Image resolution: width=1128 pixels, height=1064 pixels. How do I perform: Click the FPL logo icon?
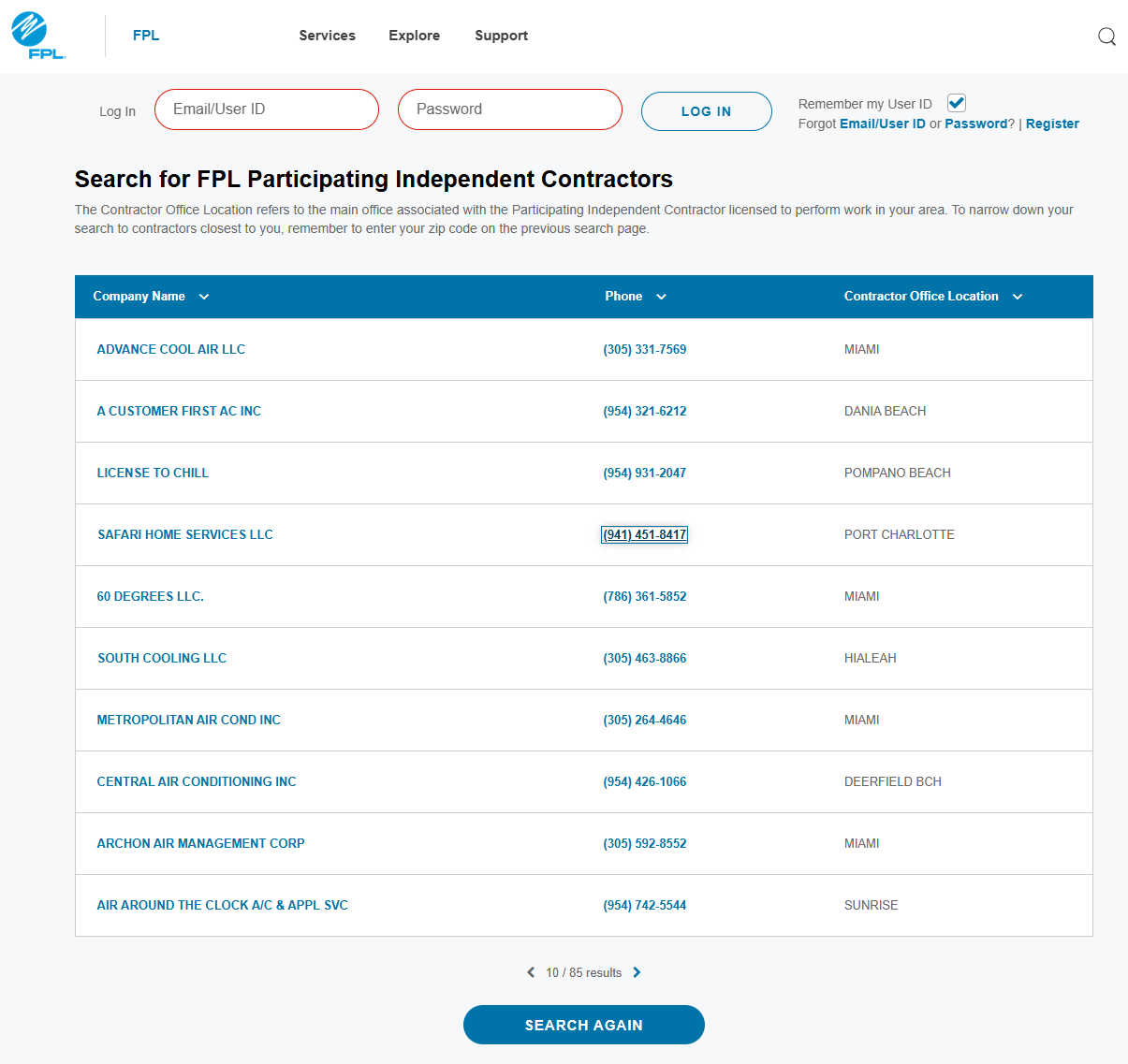coord(37,36)
